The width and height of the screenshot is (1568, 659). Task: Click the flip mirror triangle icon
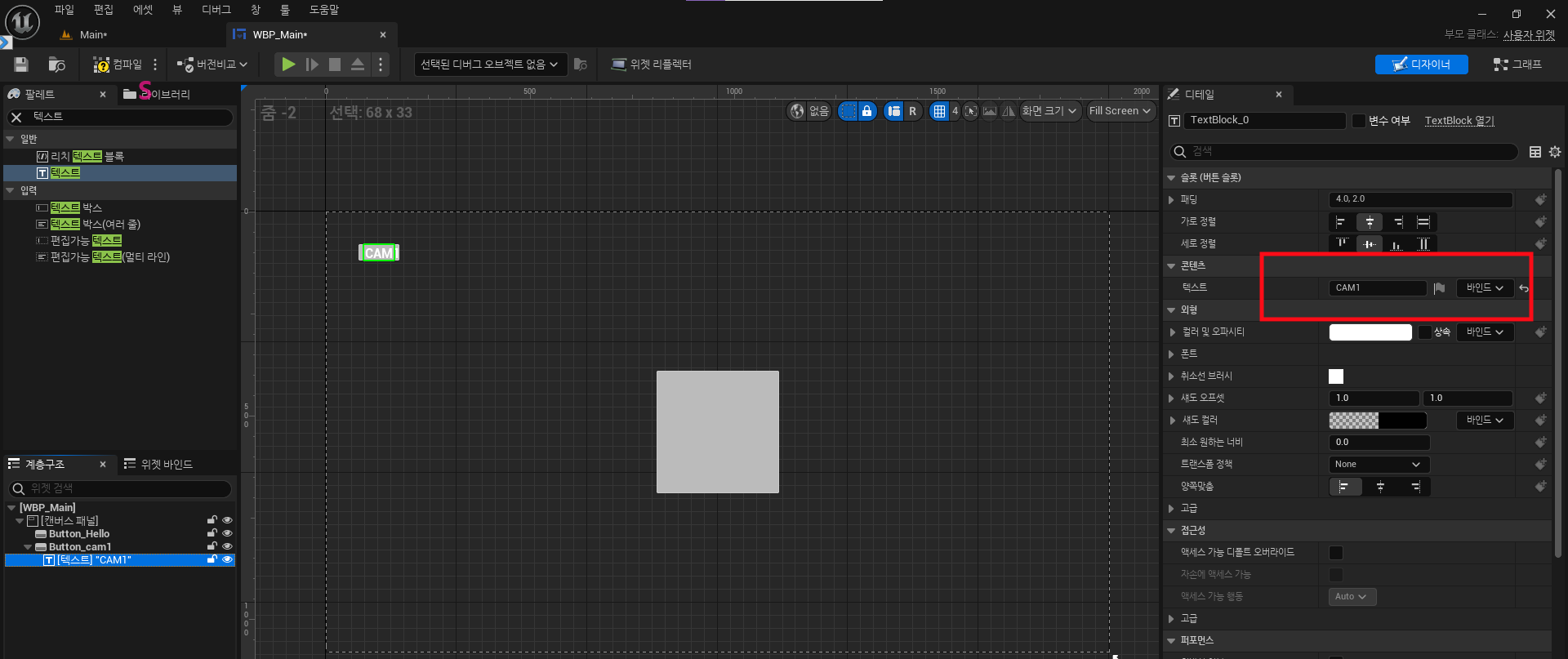[1009, 111]
